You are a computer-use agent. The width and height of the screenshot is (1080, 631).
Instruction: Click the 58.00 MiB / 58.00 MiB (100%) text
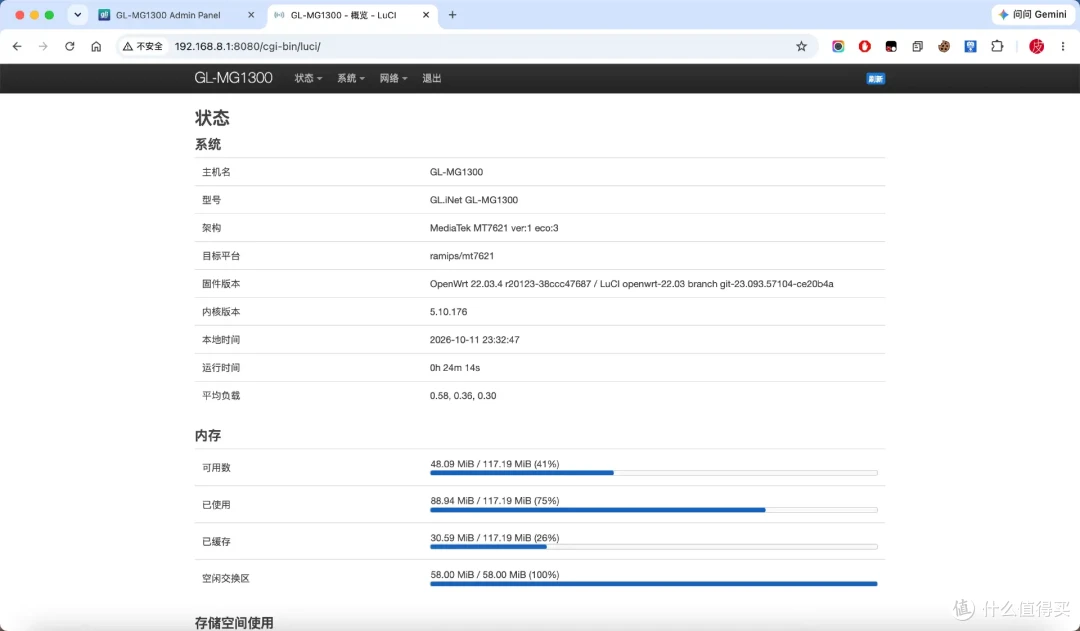(x=495, y=575)
